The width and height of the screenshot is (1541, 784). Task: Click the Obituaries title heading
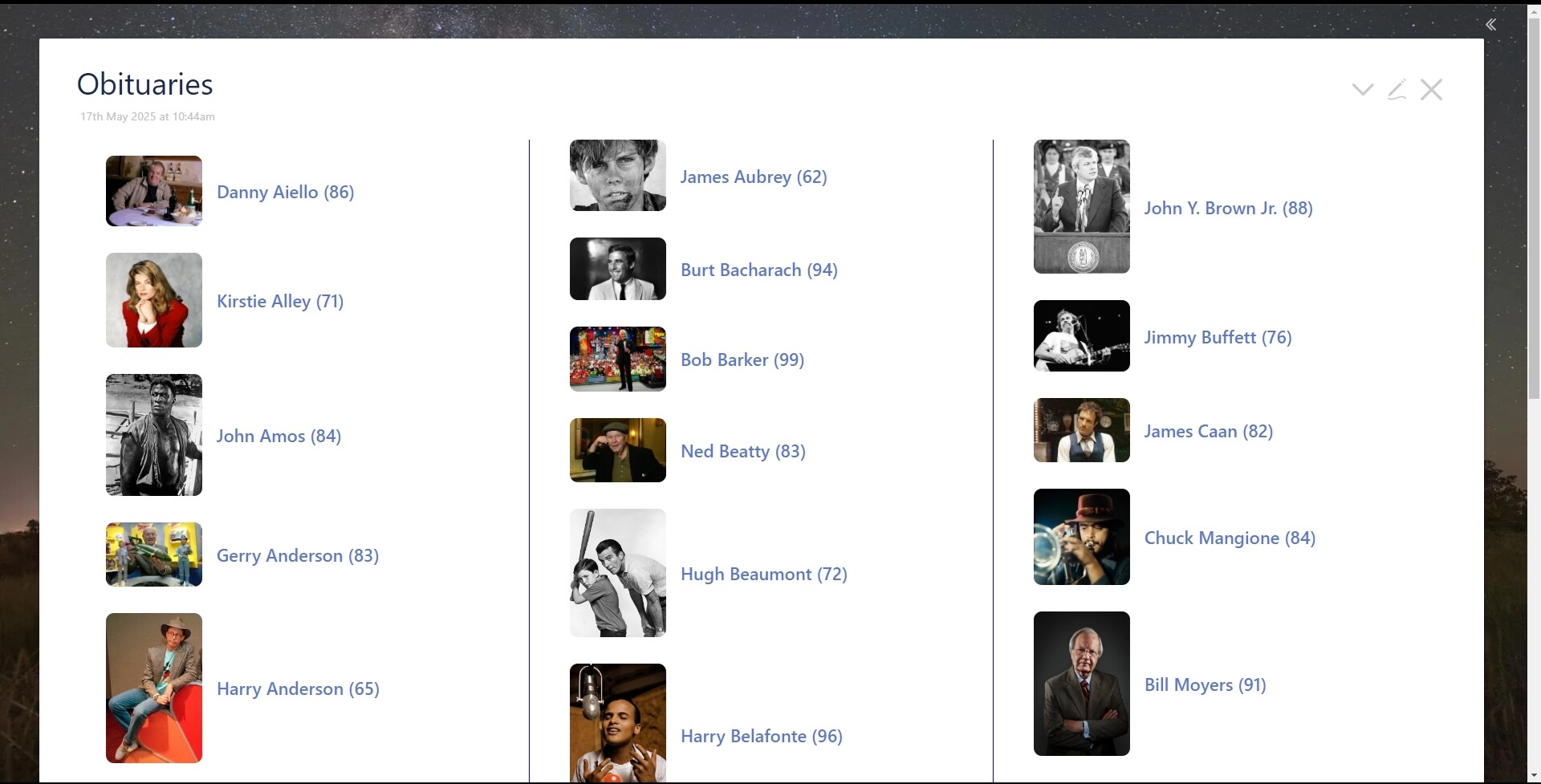(x=144, y=84)
